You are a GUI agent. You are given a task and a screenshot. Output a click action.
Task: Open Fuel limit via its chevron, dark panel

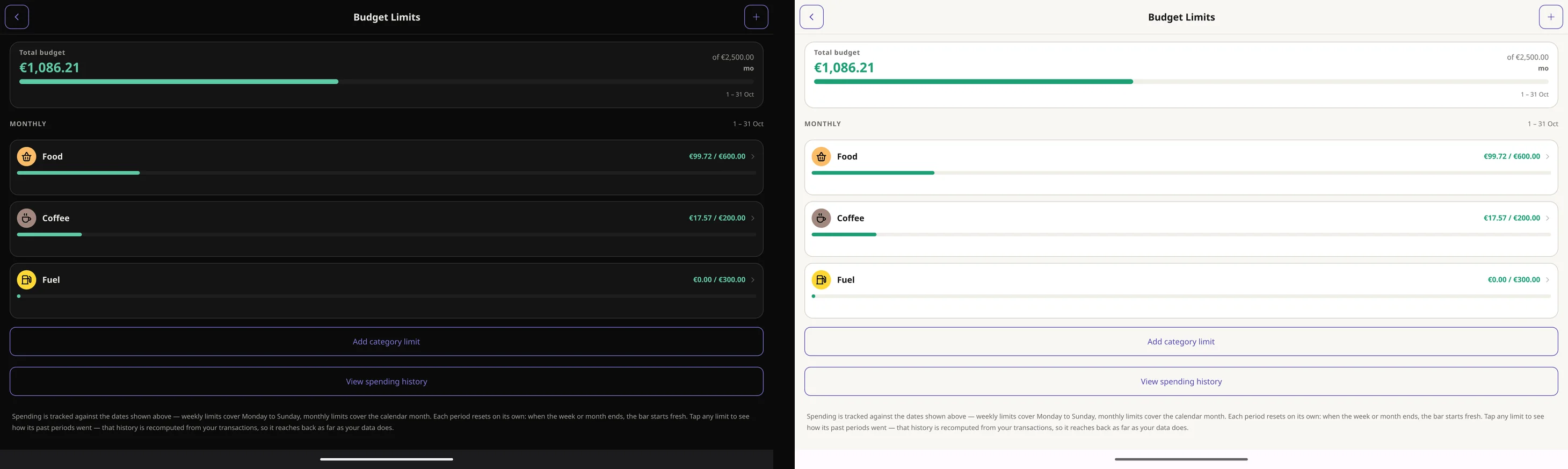coord(753,279)
